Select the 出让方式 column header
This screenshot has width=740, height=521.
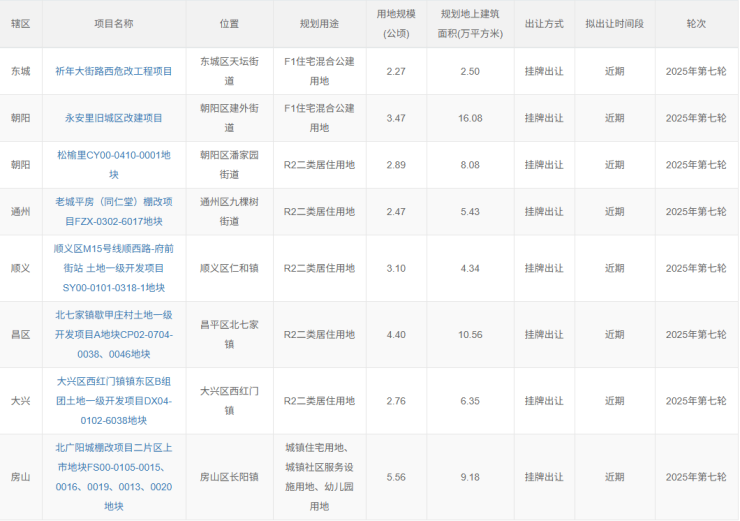click(x=544, y=23)
